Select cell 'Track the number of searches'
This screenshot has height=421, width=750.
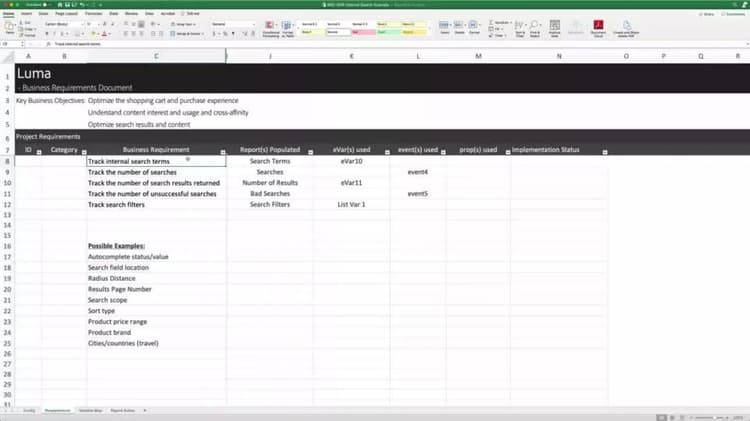156,172
